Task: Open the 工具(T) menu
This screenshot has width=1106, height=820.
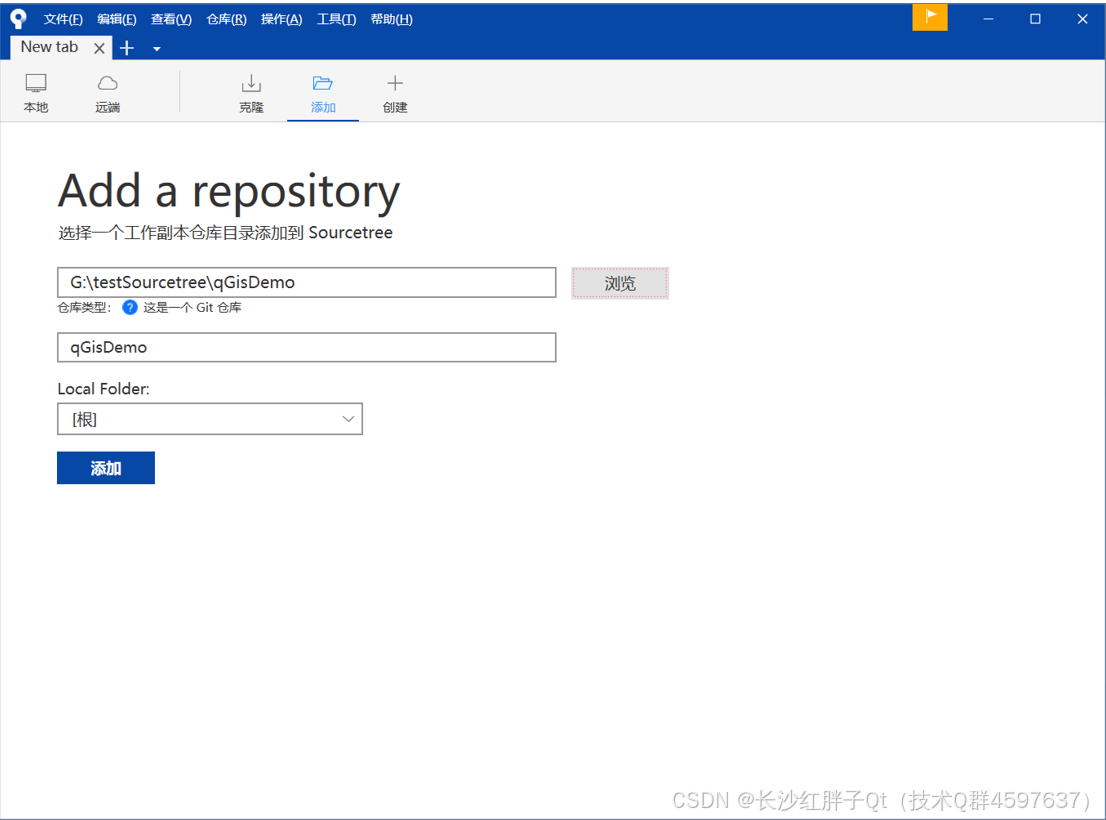Action: 336,19
